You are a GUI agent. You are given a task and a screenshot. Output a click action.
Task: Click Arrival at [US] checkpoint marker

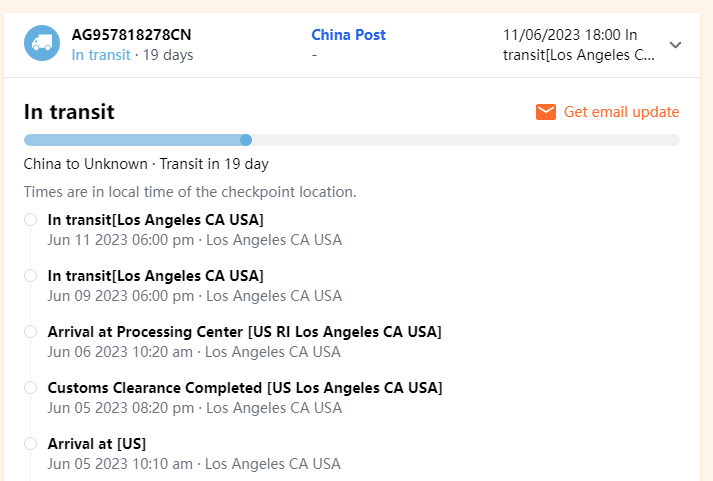(31, 443)
